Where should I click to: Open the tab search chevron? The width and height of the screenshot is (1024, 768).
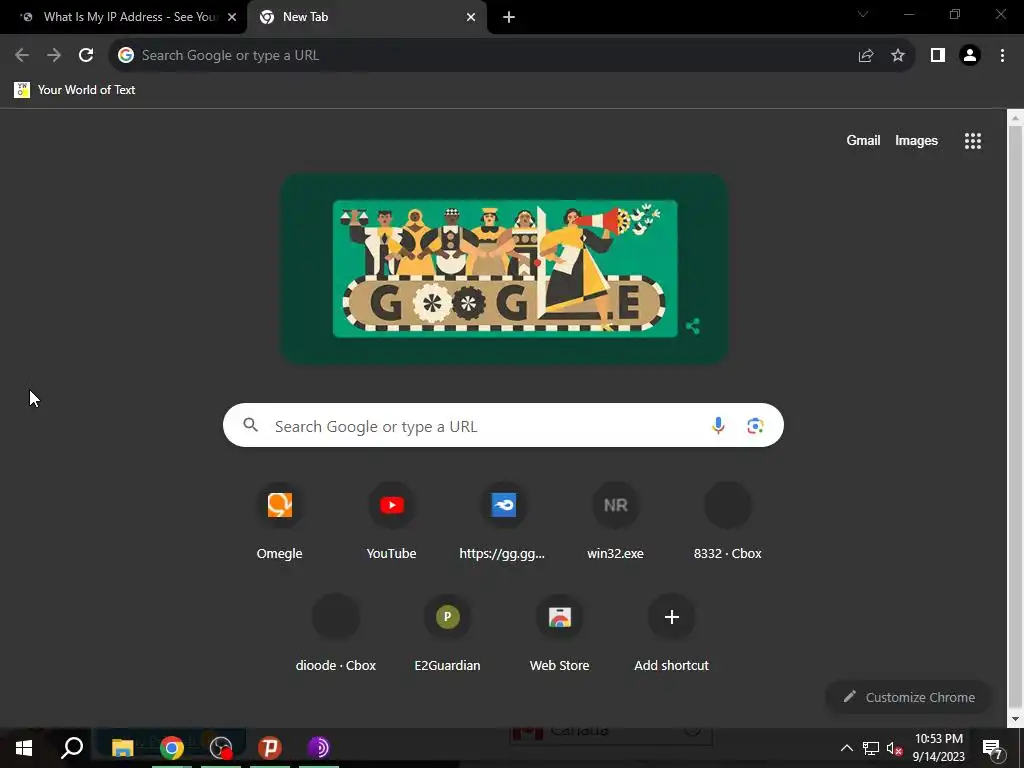863,14
